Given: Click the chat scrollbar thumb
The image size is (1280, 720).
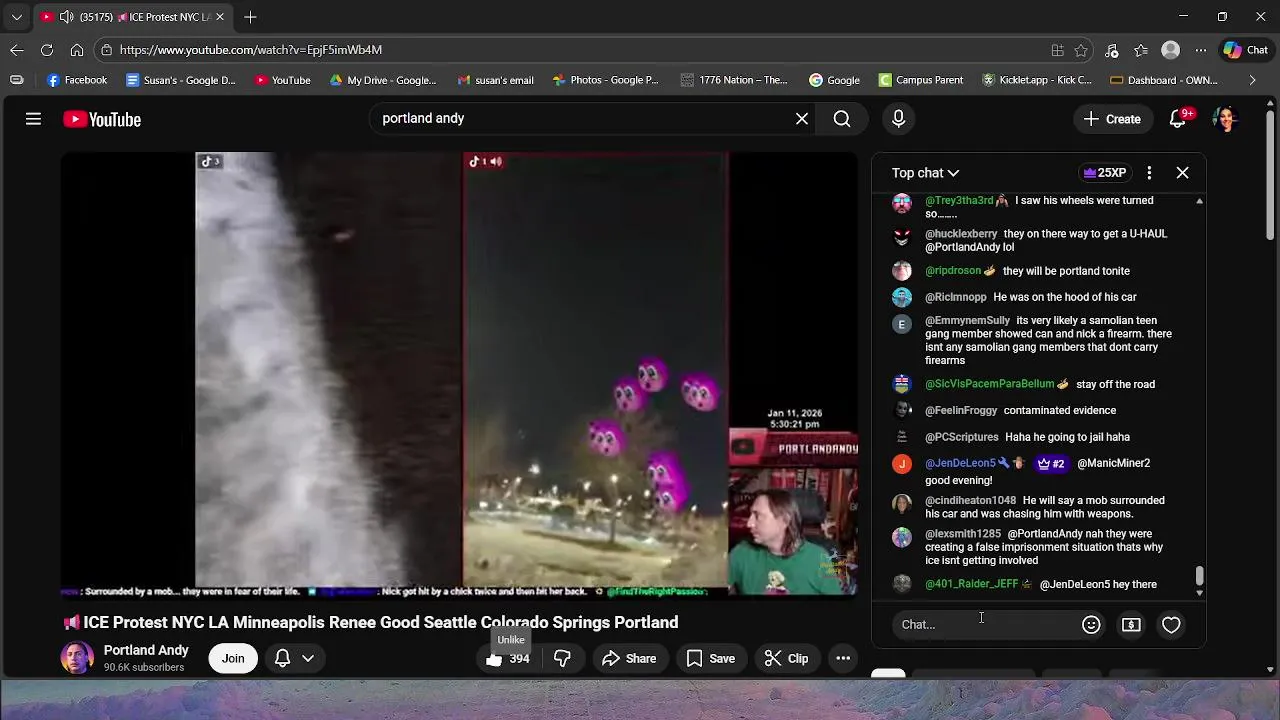Looking at the screenshot, I should coord(1199,576).
